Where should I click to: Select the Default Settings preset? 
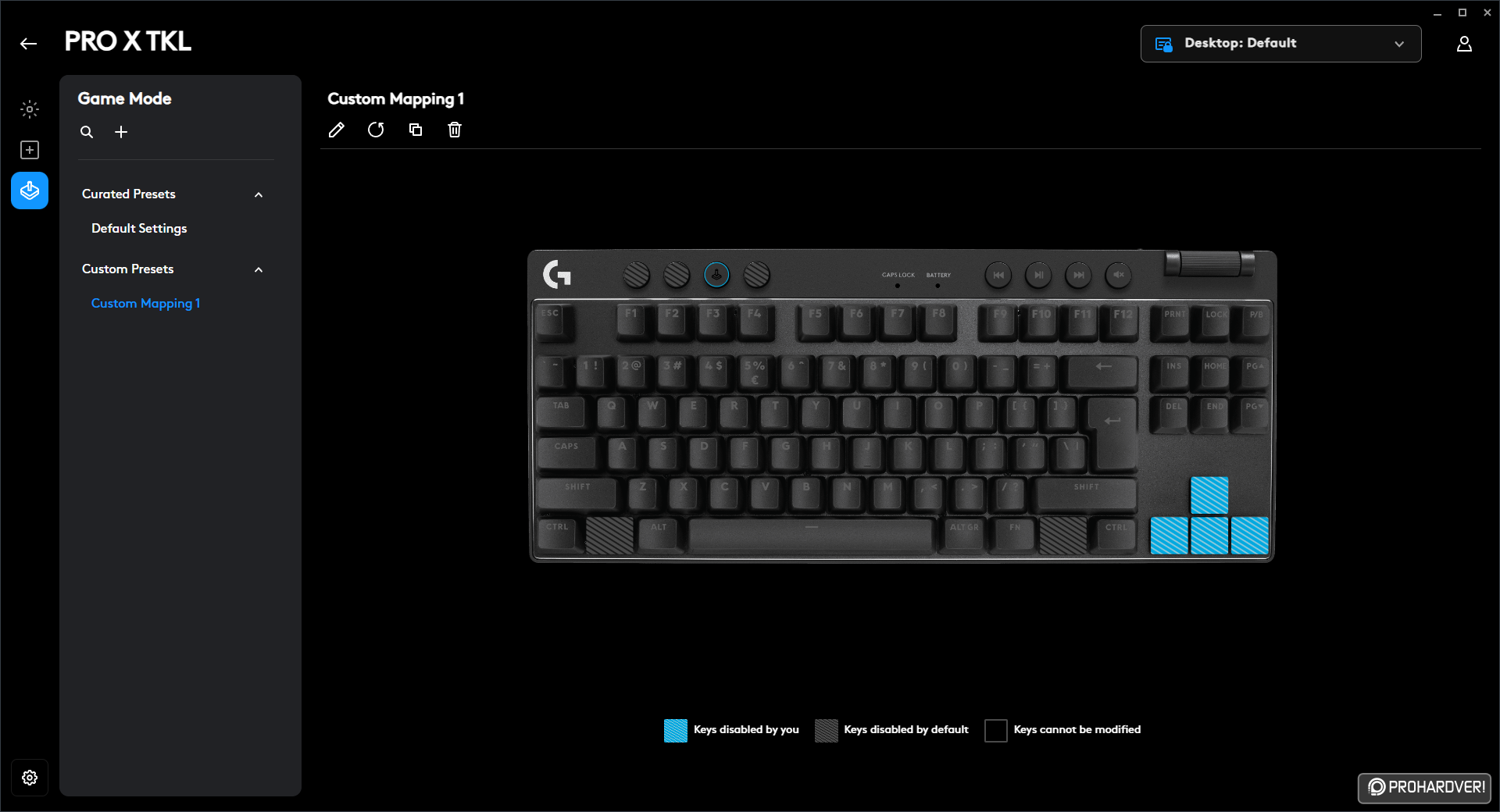pyautogui.click(x=139, y=228)
